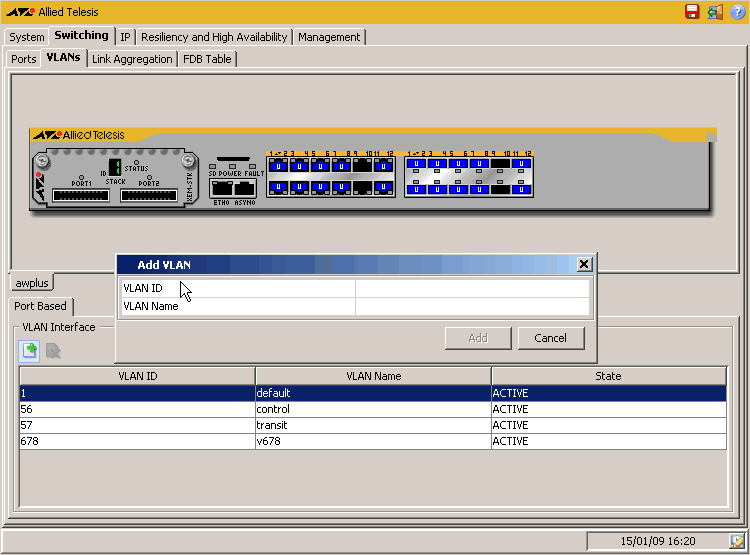
Task: Select SFP port 12 in the second port block
Action: 521,189
